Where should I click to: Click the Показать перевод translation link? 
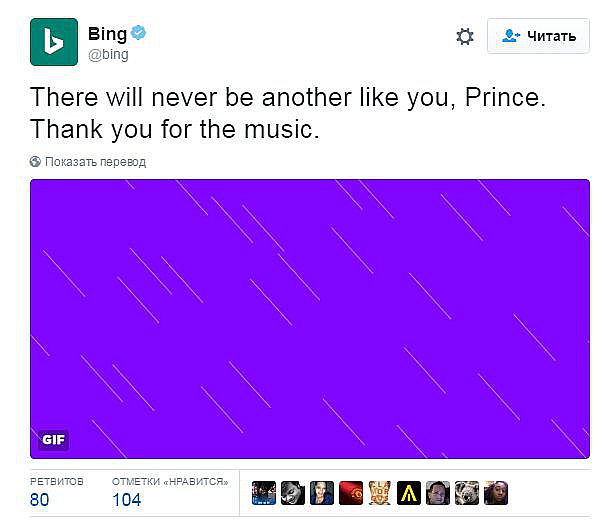coord(95,161)
